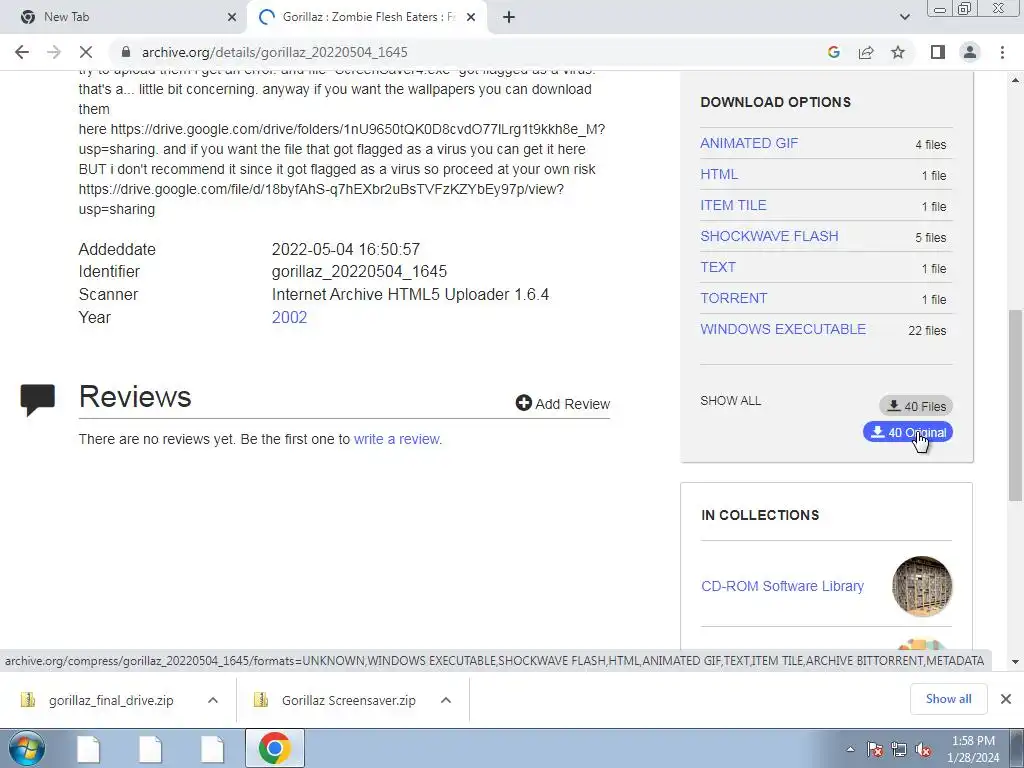Bookmark this page with the star
This screenshot has width=1024, height=768.
click(898, 52)
